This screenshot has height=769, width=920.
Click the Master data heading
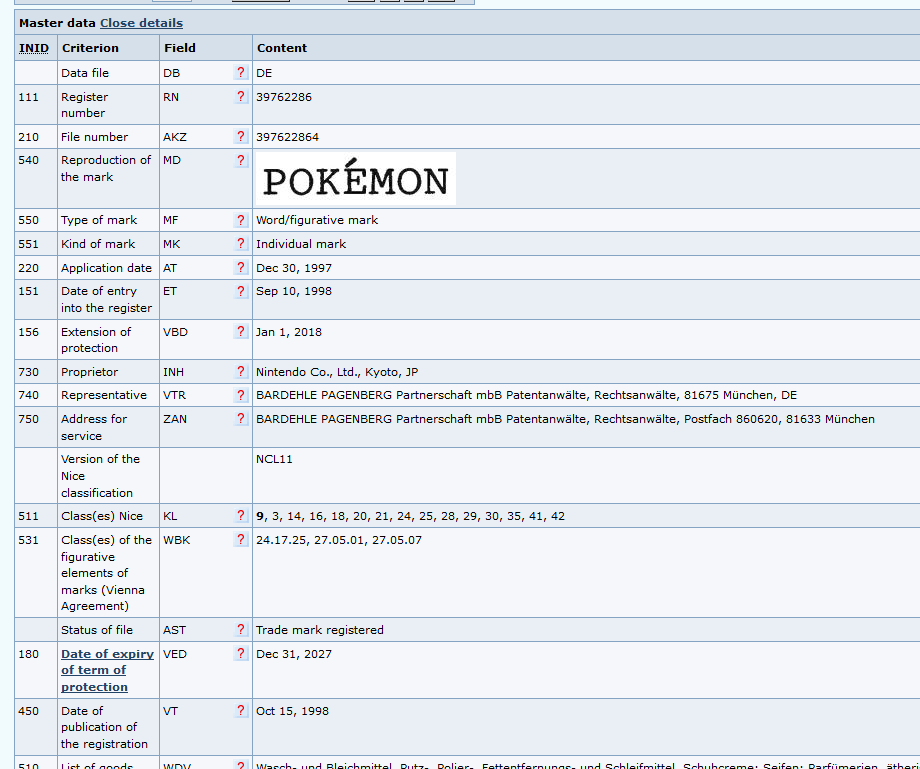coord(57,23)
